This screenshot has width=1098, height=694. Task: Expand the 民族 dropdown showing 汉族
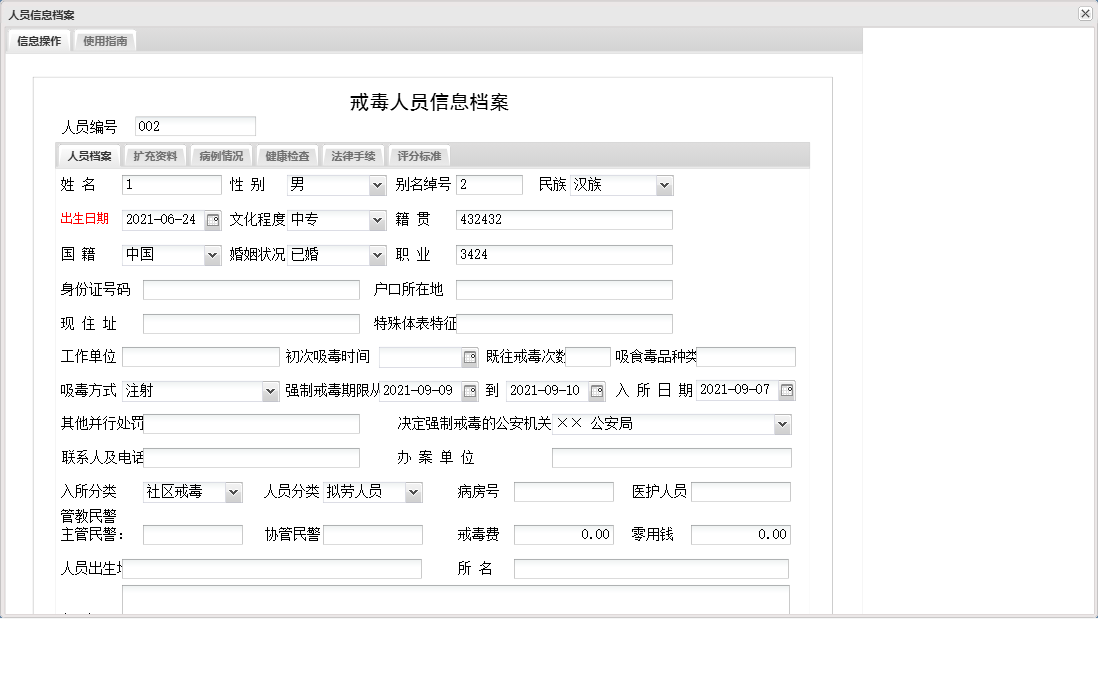click(x=663, y=184)
